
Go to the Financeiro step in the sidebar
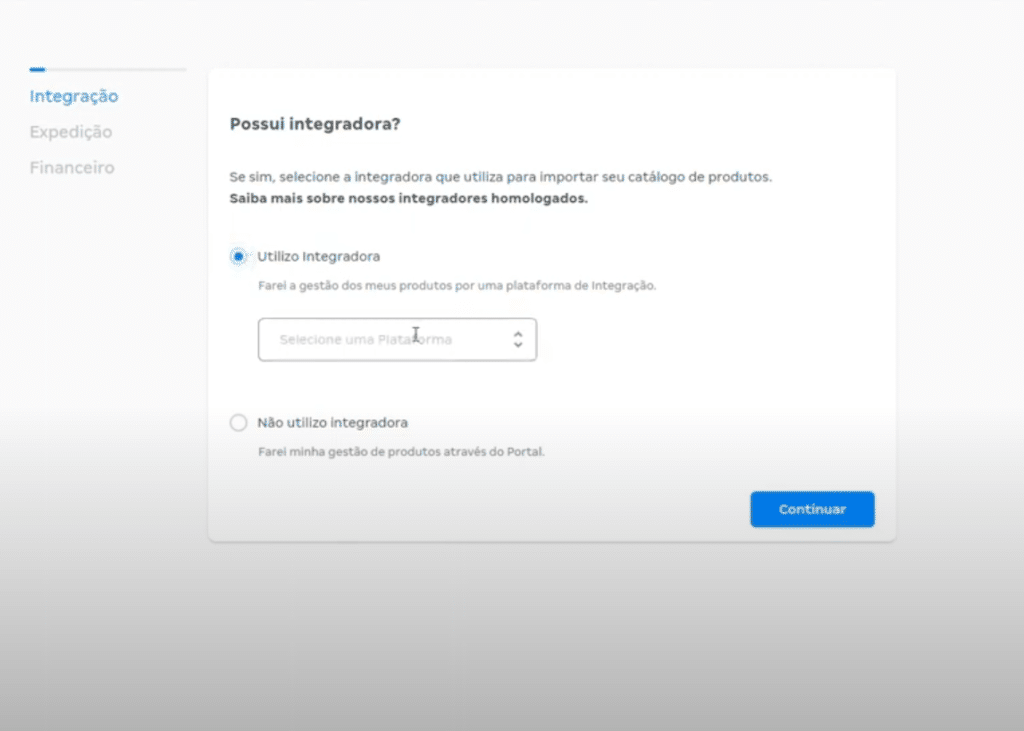[72, 168]
